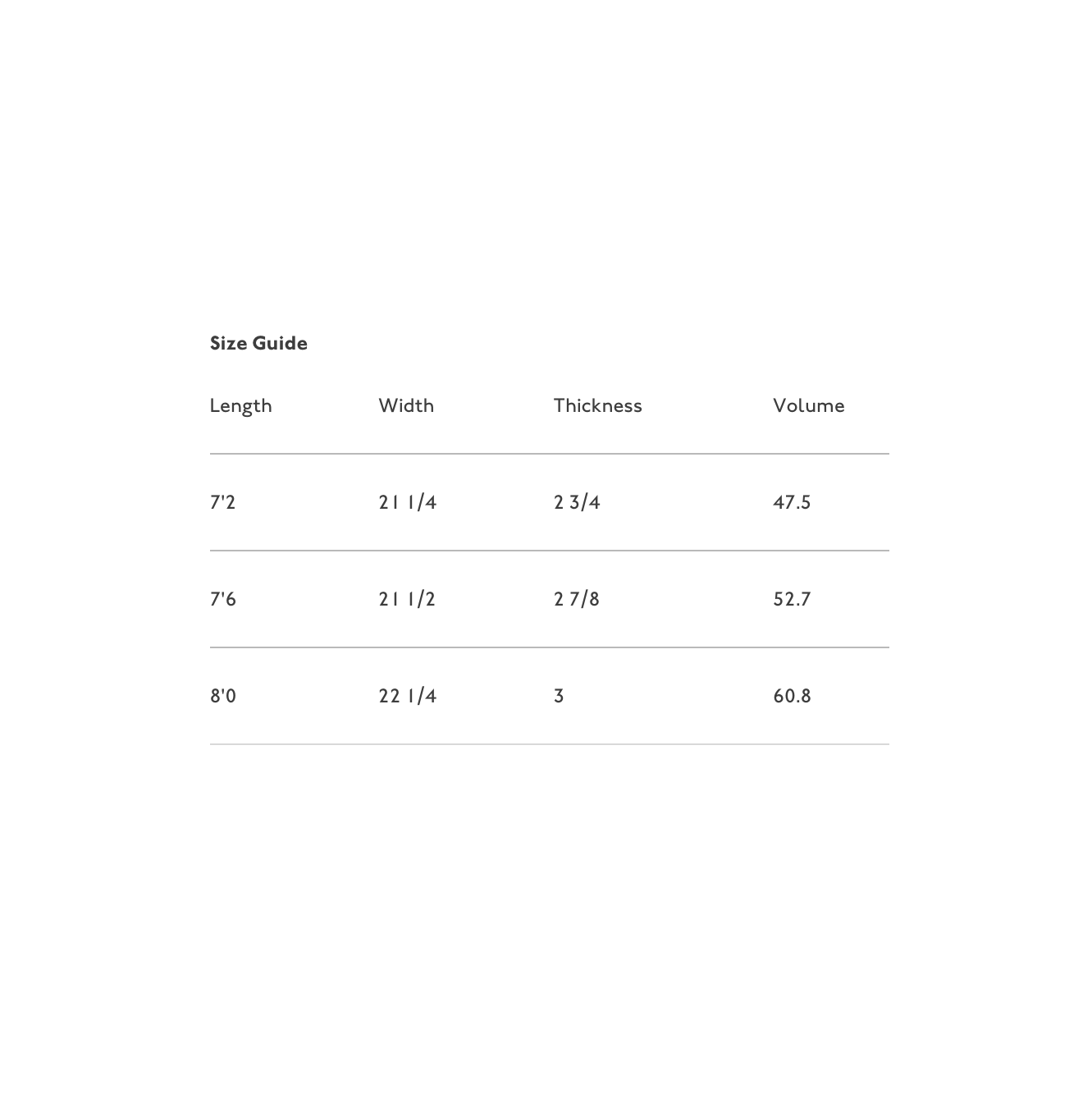Click the Thickness column header
The image size is (1092, 1093).
(x=597, y=405)
